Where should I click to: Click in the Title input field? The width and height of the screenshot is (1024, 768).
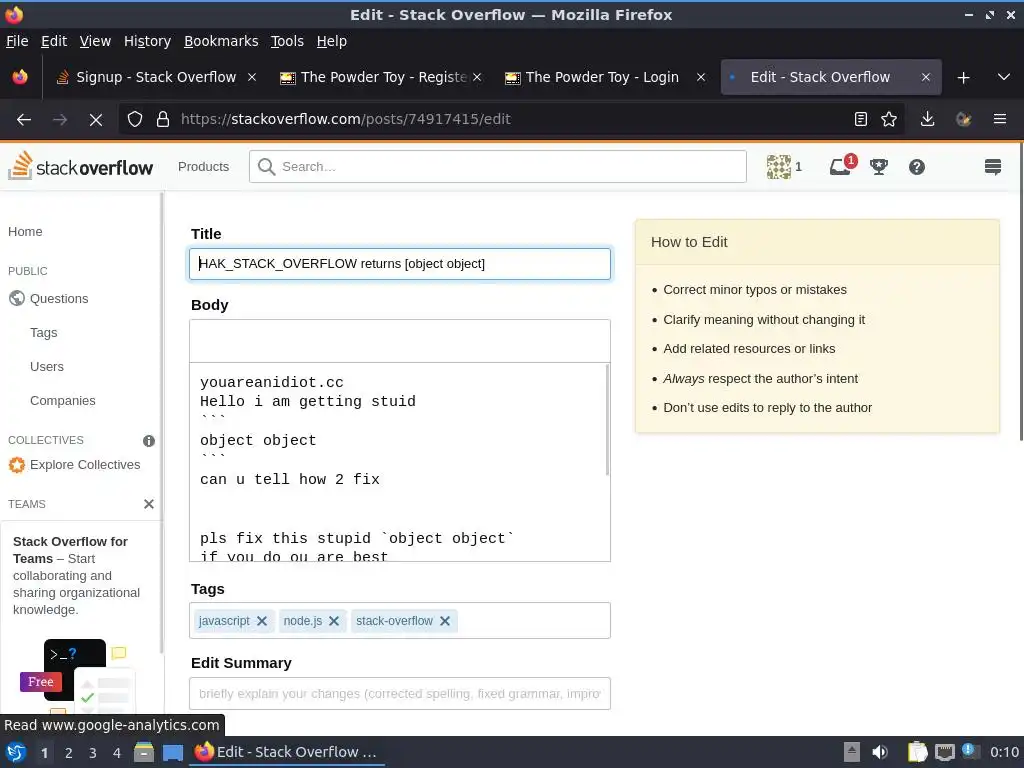pos(400,264)
